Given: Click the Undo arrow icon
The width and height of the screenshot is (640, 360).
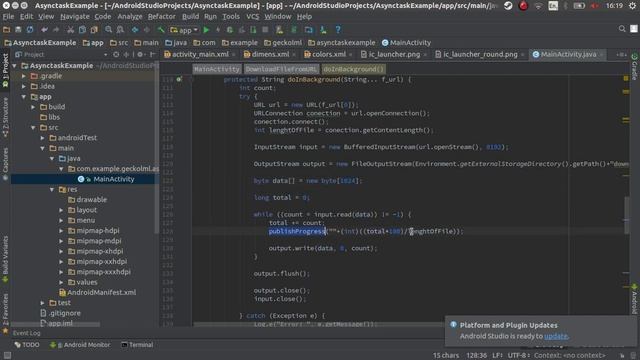Looking at the screenshot, I should point(44,30).
